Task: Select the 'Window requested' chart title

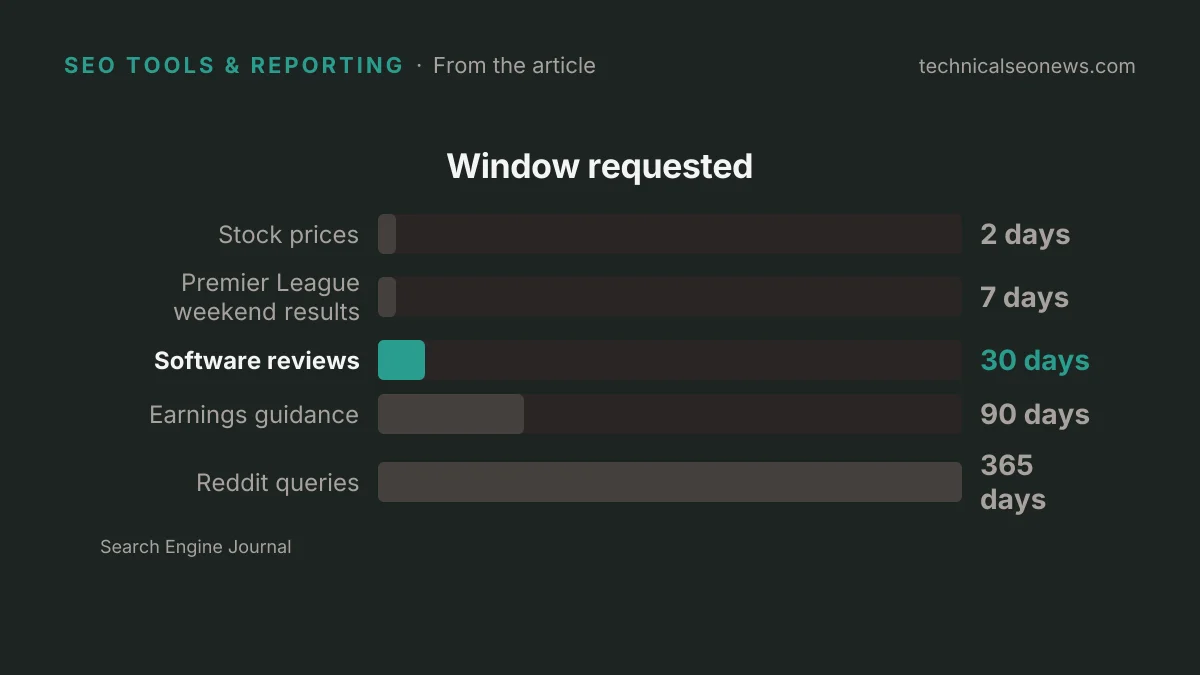Action: point(600,166)
